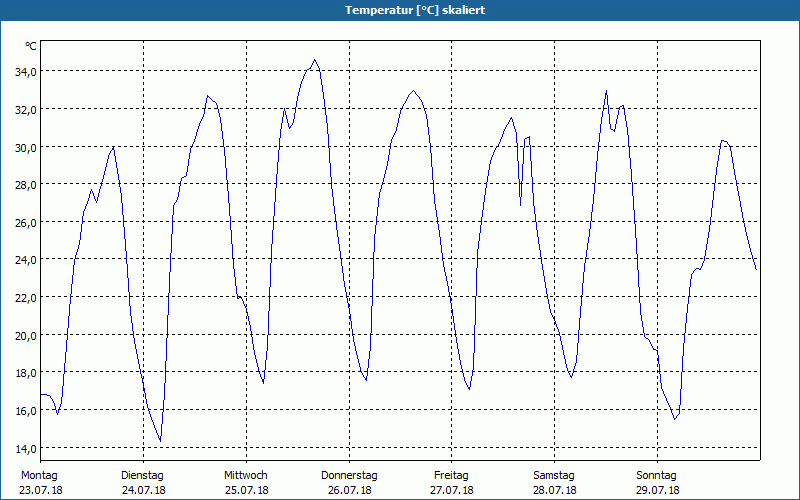Select the Montag day label
Viewport: 800px width, 500px height.
click(39, 476)
